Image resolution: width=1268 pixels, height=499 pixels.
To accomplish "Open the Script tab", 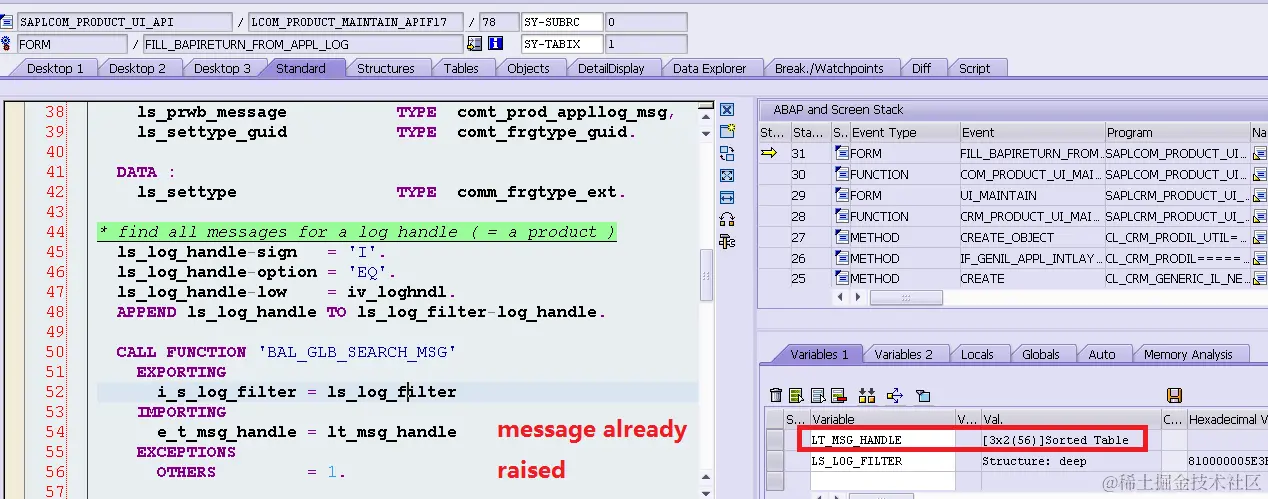I will (x=974, y=68).
